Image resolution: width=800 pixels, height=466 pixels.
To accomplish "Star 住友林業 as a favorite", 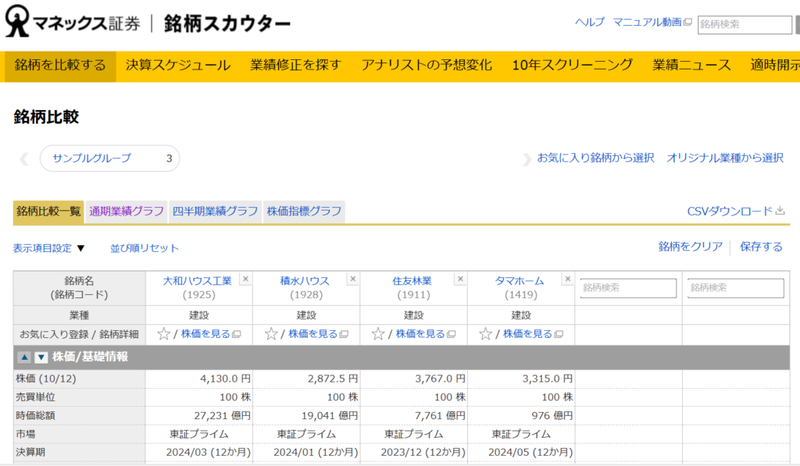I will pyautogui.click(x=378, y=334).
